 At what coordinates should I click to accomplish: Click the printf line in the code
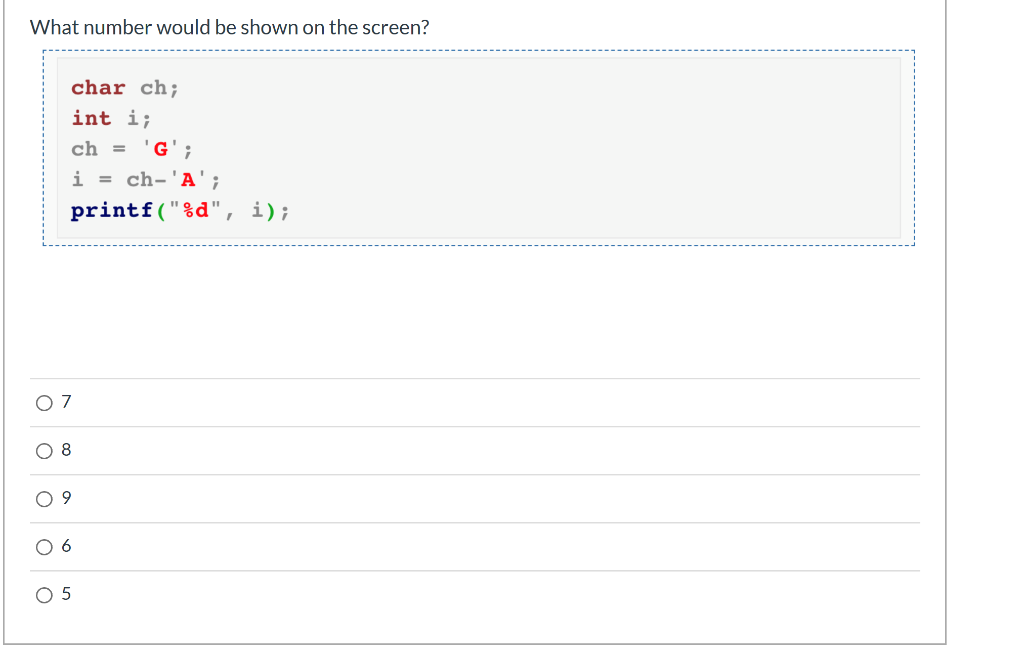(x=178, y=210)
